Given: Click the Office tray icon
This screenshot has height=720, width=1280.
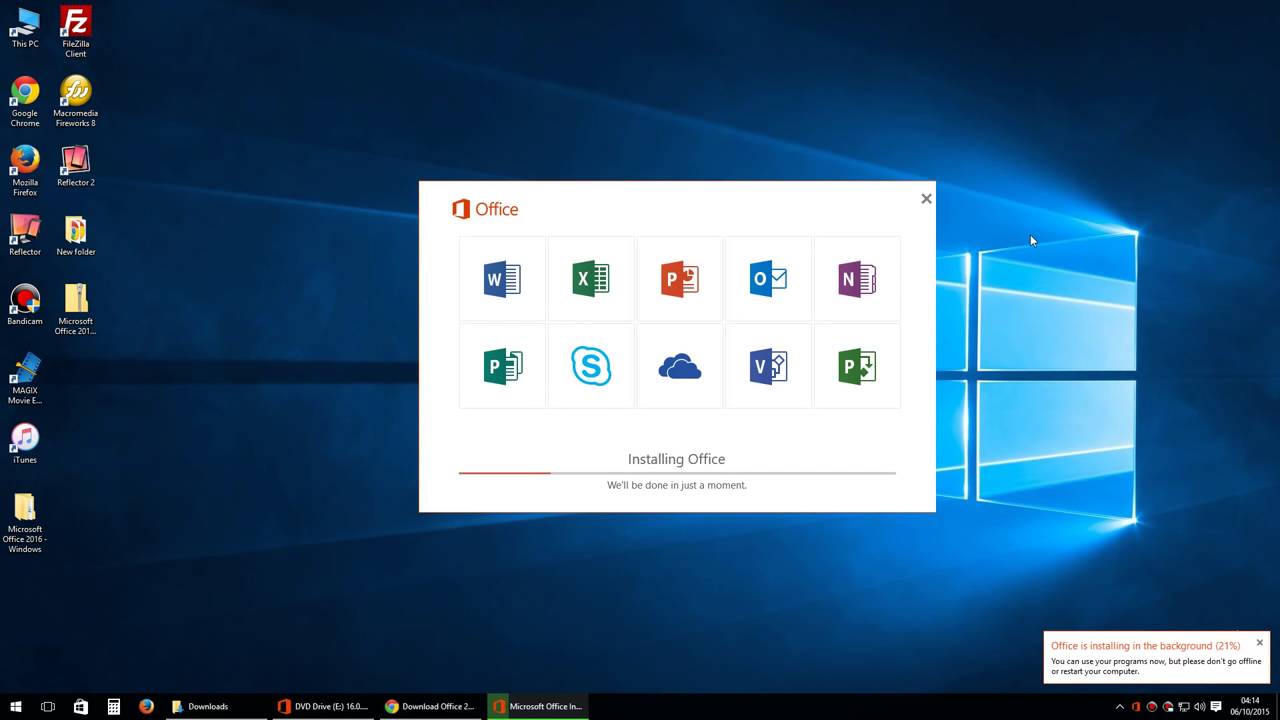Looking at the screenshot, I should tap(1136, 707).
